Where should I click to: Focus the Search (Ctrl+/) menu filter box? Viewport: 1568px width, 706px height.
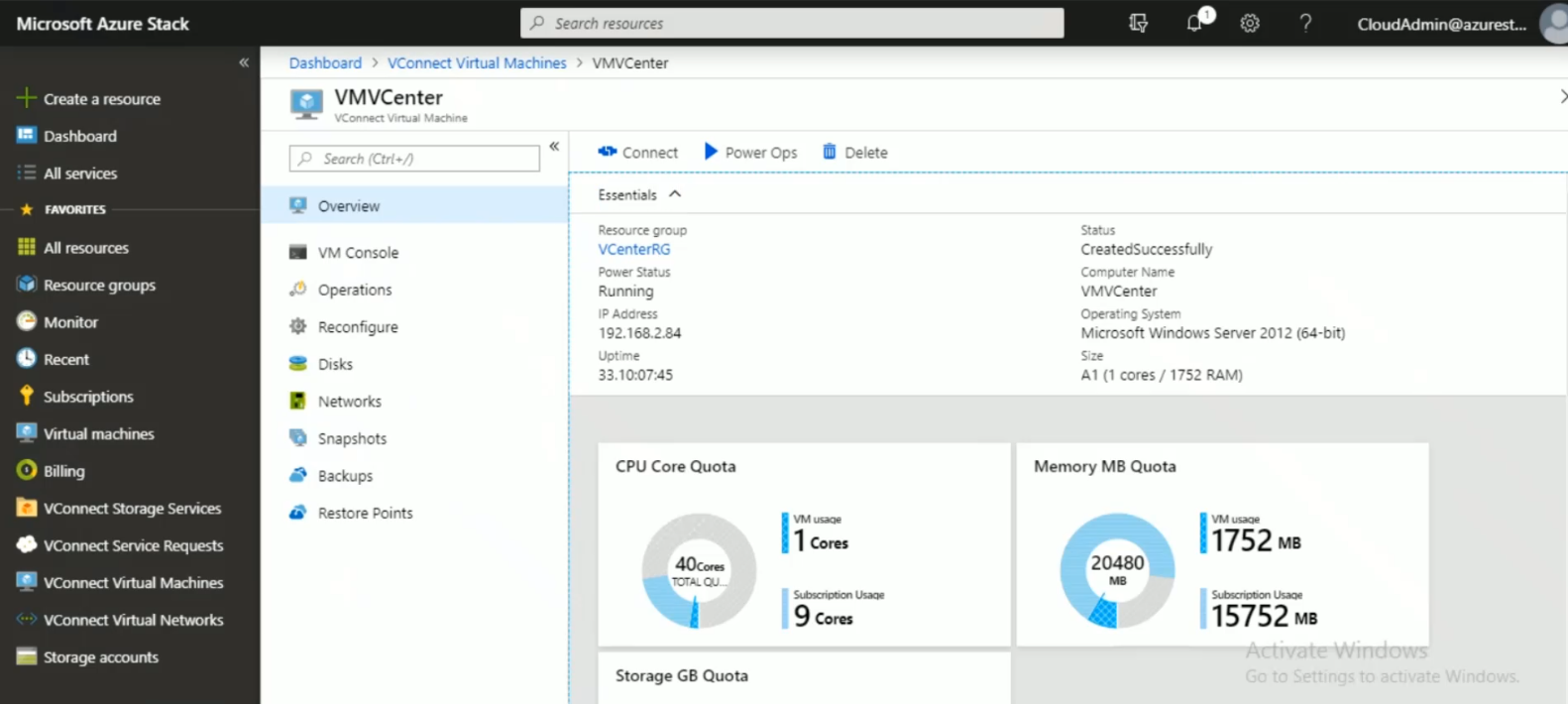[414, 159]
